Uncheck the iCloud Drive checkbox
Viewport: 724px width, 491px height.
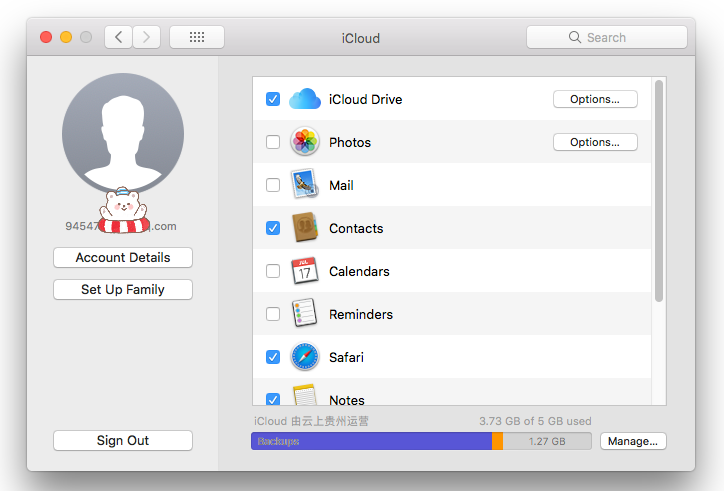click(273, 99)
